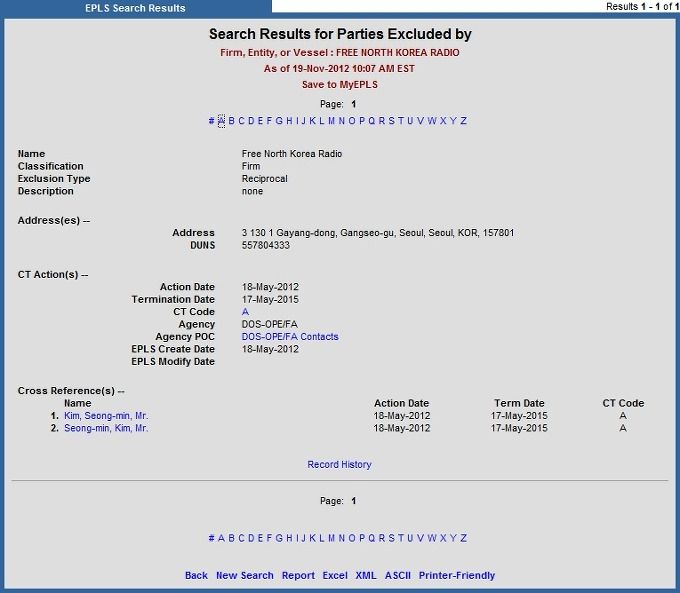This screenshot has width=680, height=593.
Task: Export results as ASCII
Action: [398, 576]
